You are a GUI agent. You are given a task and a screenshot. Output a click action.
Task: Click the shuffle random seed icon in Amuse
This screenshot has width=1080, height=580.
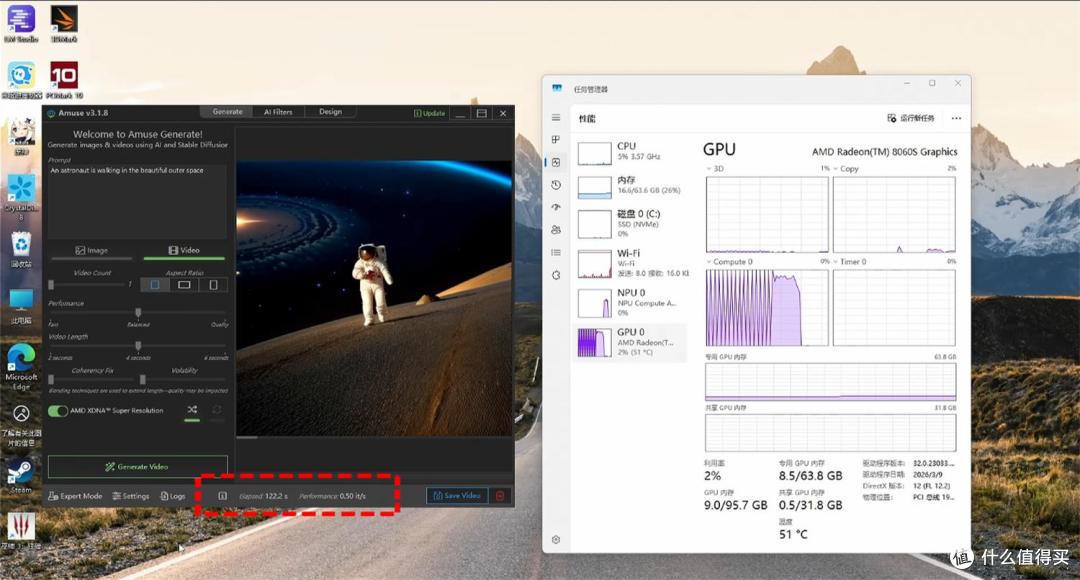coord(192,410)
